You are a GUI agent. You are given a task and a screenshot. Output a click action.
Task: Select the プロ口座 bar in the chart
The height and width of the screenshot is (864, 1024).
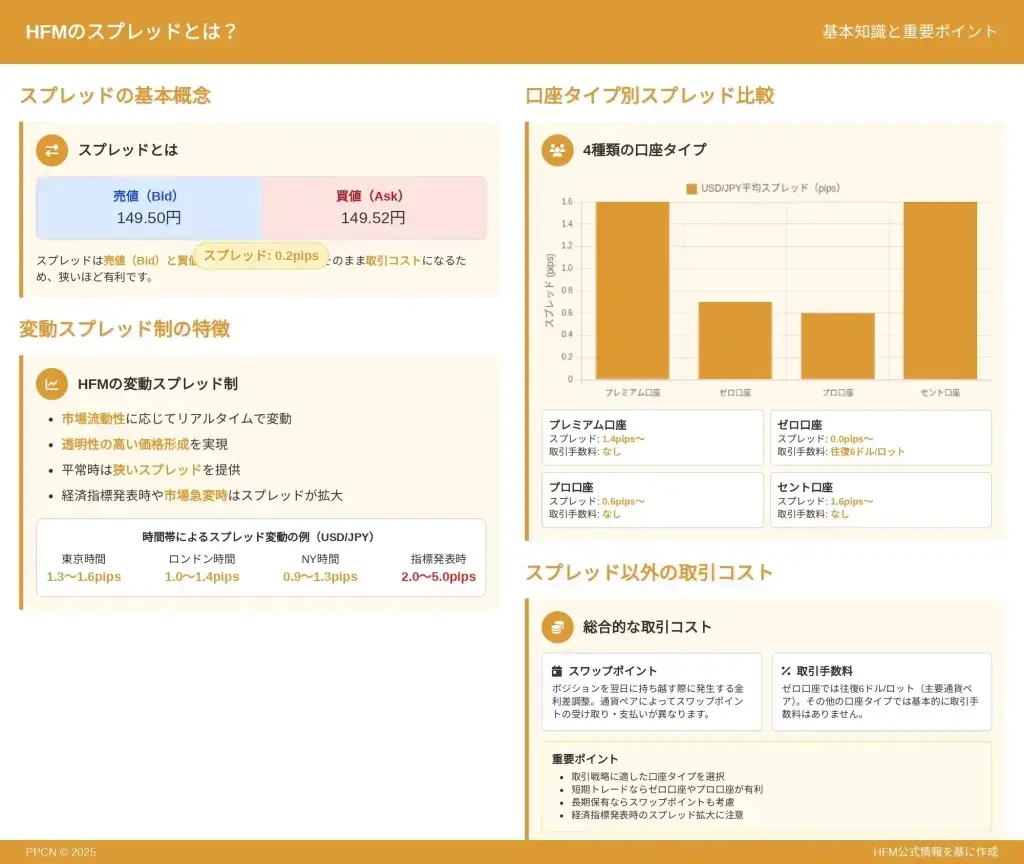pyautogui.click(x=837, y=346)
